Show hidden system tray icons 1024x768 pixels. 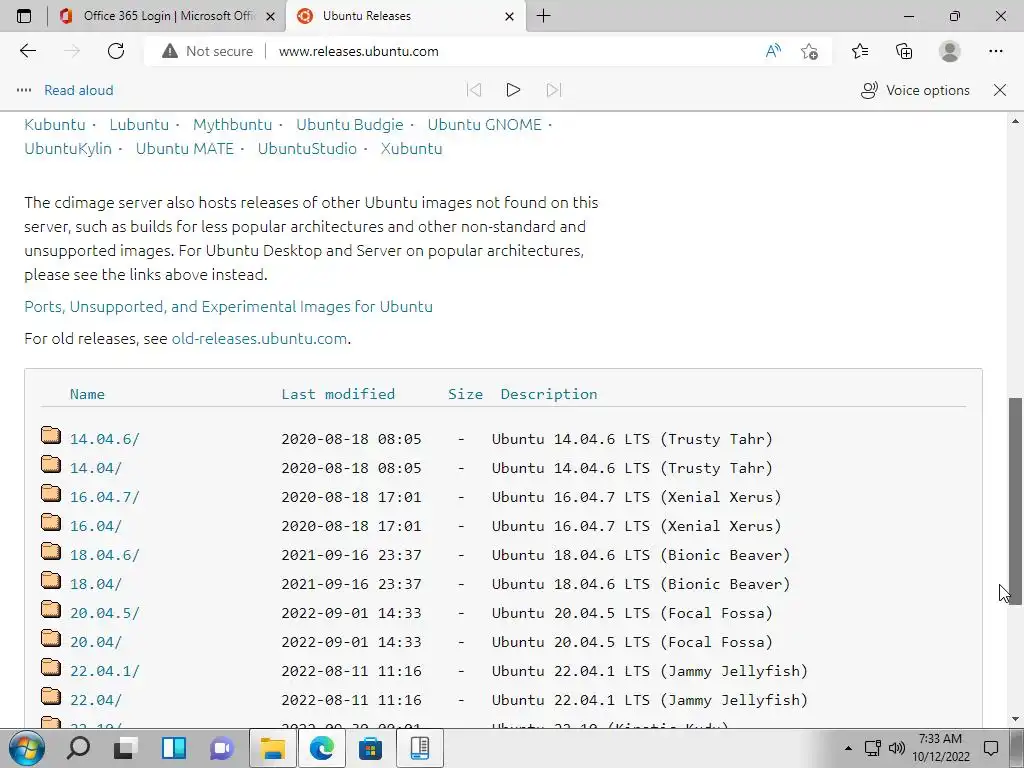tap(848, 748)
